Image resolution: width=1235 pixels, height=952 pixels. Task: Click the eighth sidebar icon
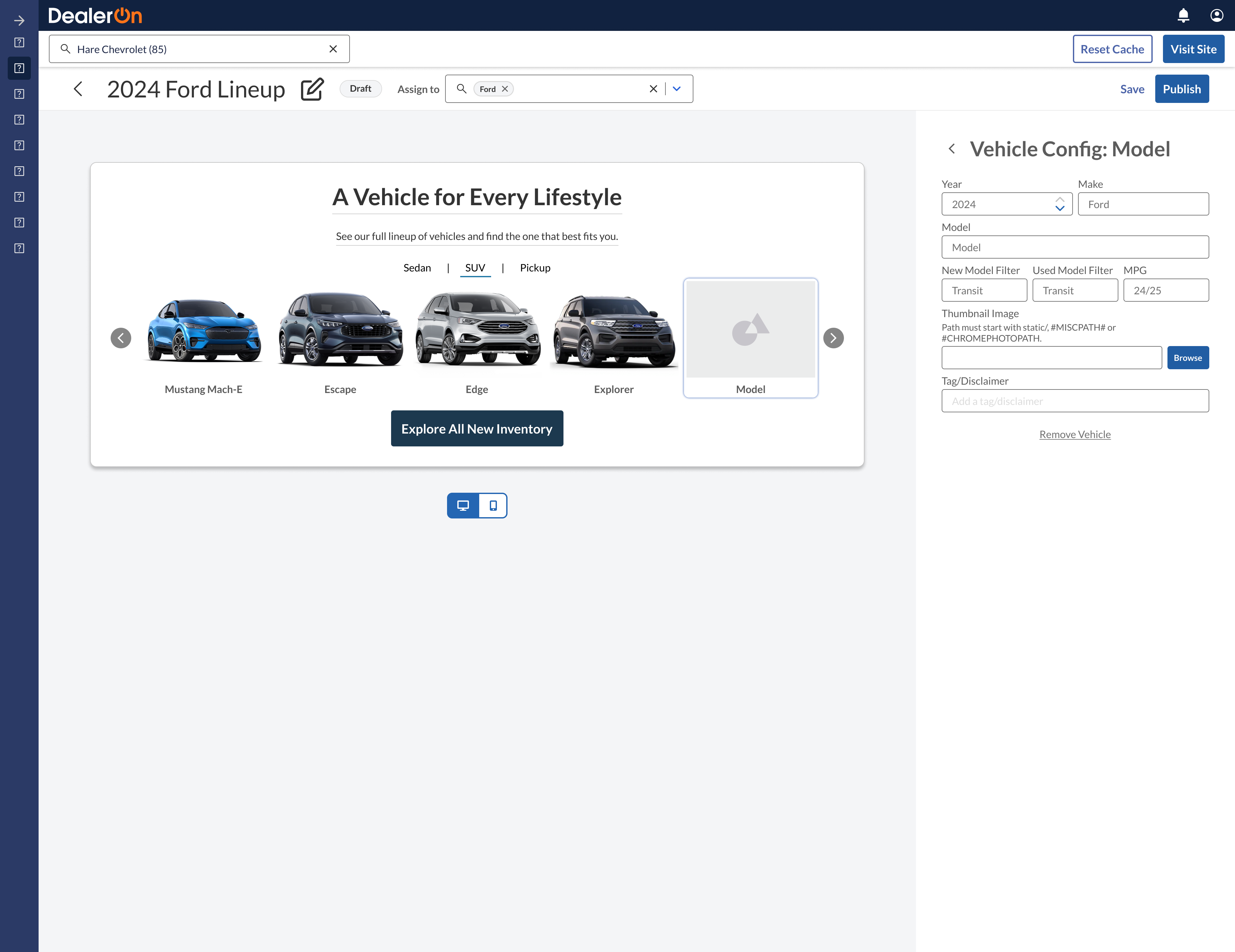[x=19, y=223]
